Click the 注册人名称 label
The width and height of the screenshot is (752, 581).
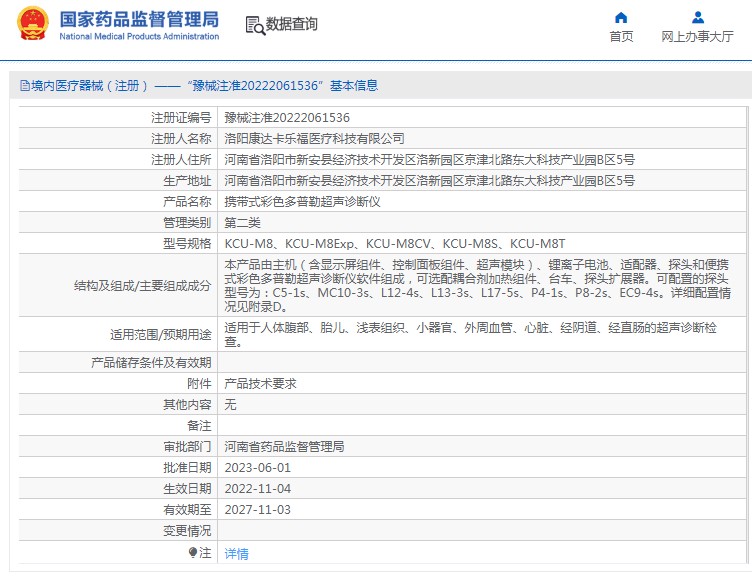click(181, 139)
